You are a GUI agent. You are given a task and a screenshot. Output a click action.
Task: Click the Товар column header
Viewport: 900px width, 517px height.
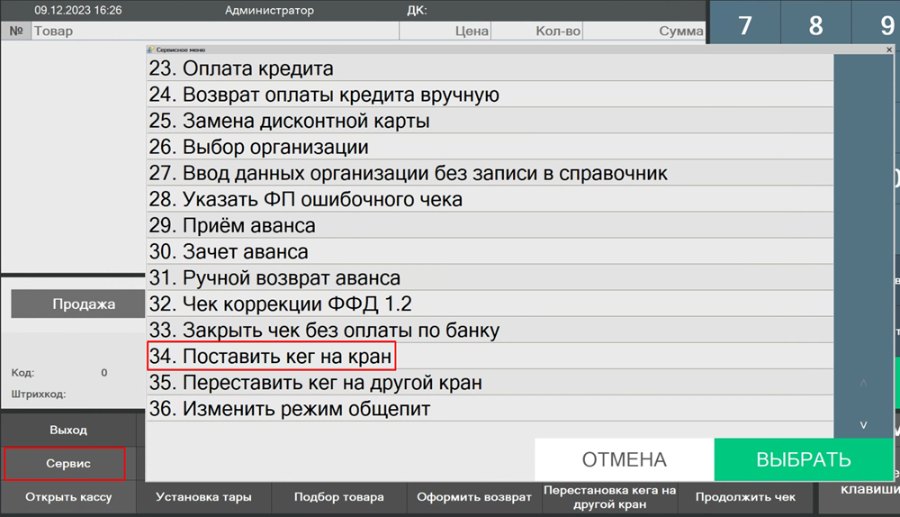[x=215, y=31]
